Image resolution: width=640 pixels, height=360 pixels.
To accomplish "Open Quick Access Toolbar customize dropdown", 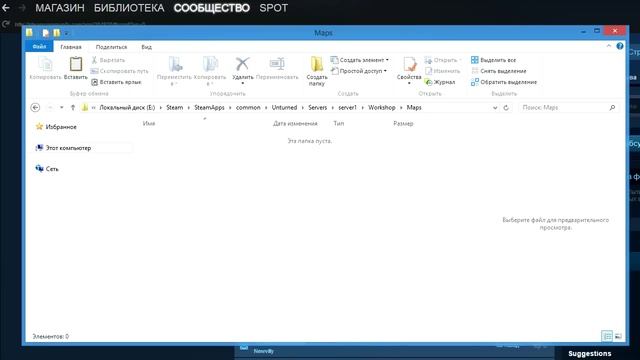I will pyautogui.click(x=67, y=33).
